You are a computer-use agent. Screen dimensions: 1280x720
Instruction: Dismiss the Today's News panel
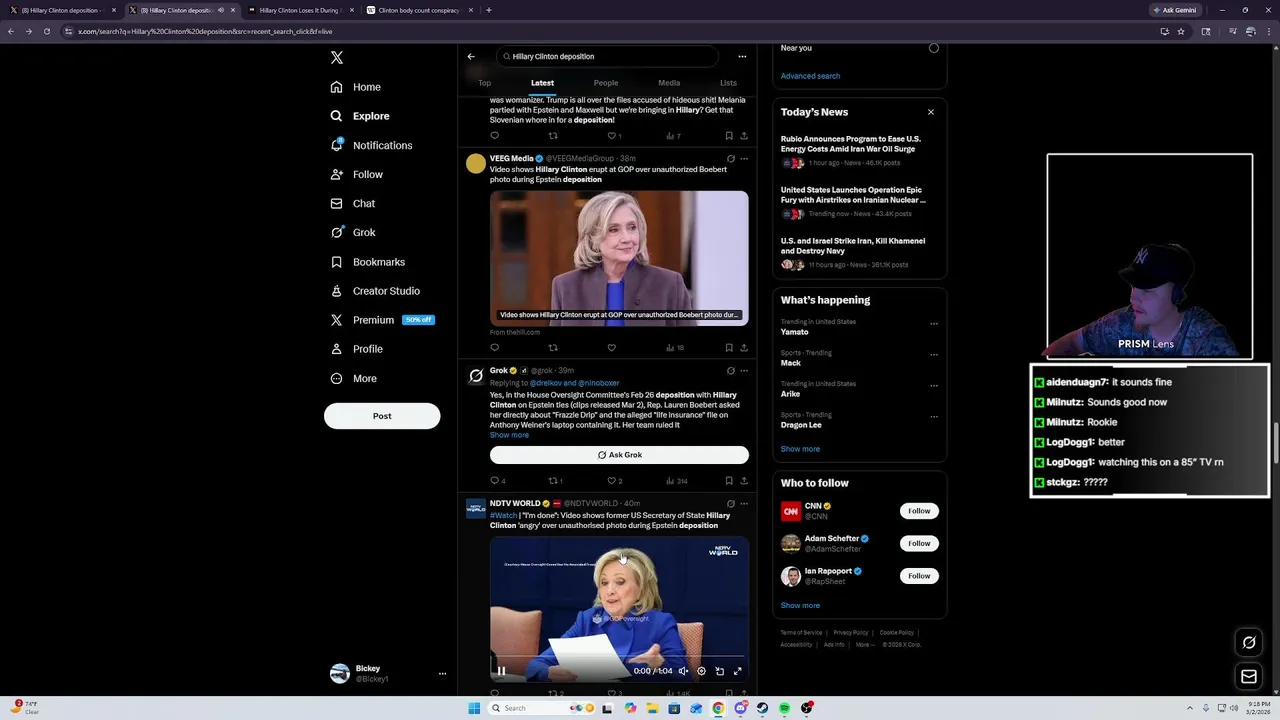tap(931, 112)
